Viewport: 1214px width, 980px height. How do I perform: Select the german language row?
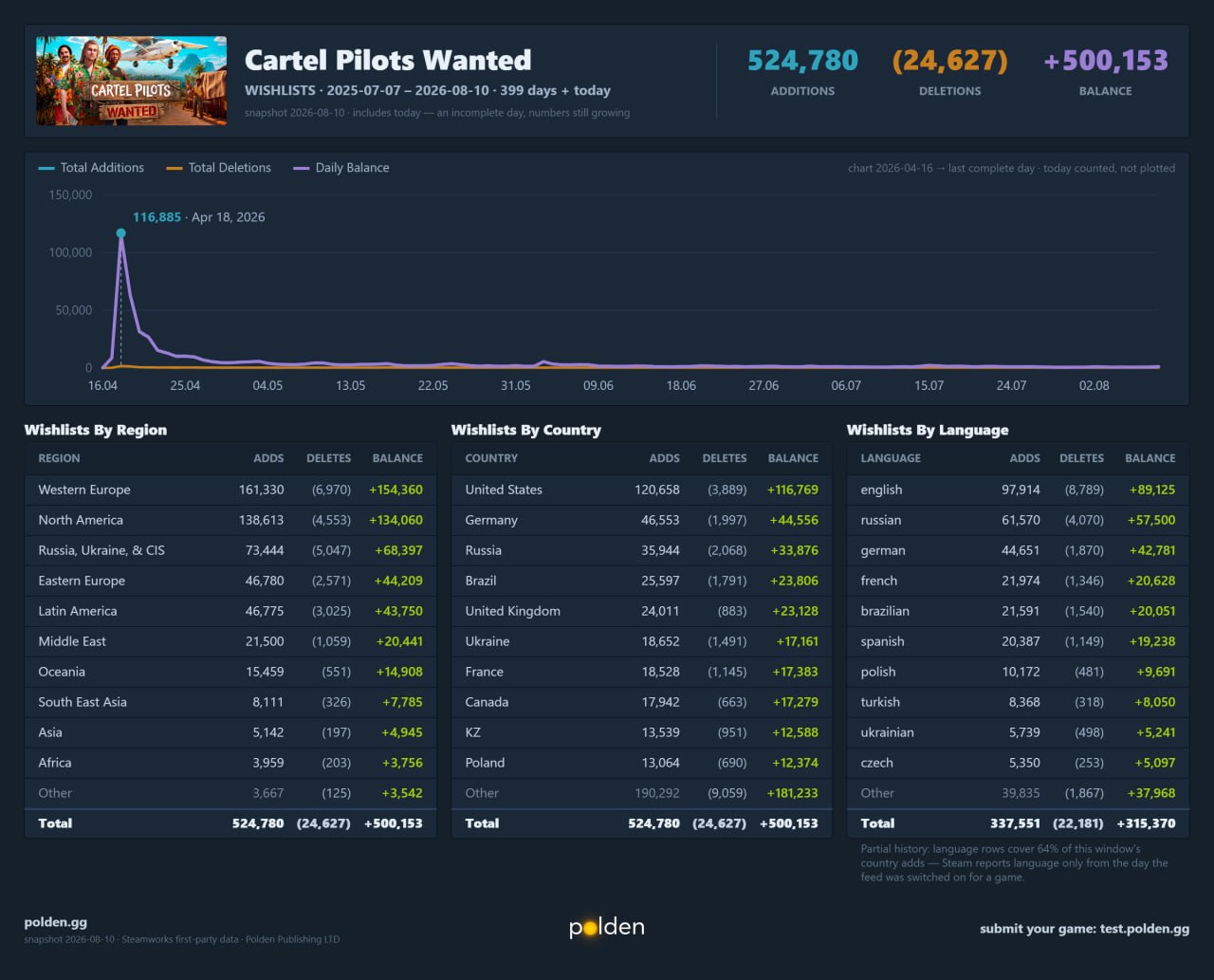coord(1018,550)
